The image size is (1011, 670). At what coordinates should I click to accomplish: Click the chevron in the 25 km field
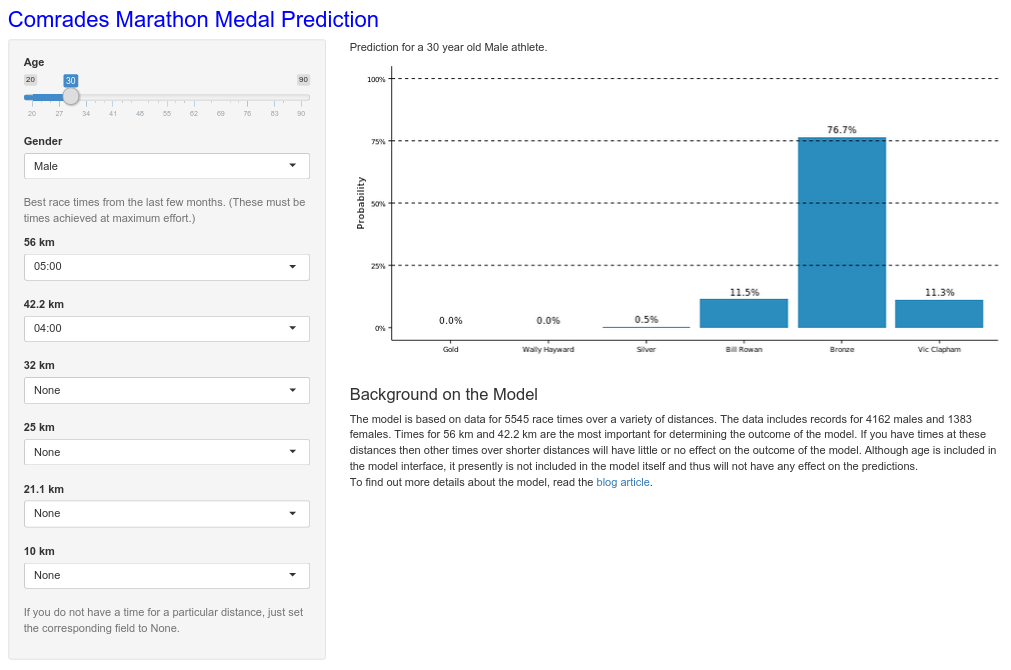click(293, 452)
